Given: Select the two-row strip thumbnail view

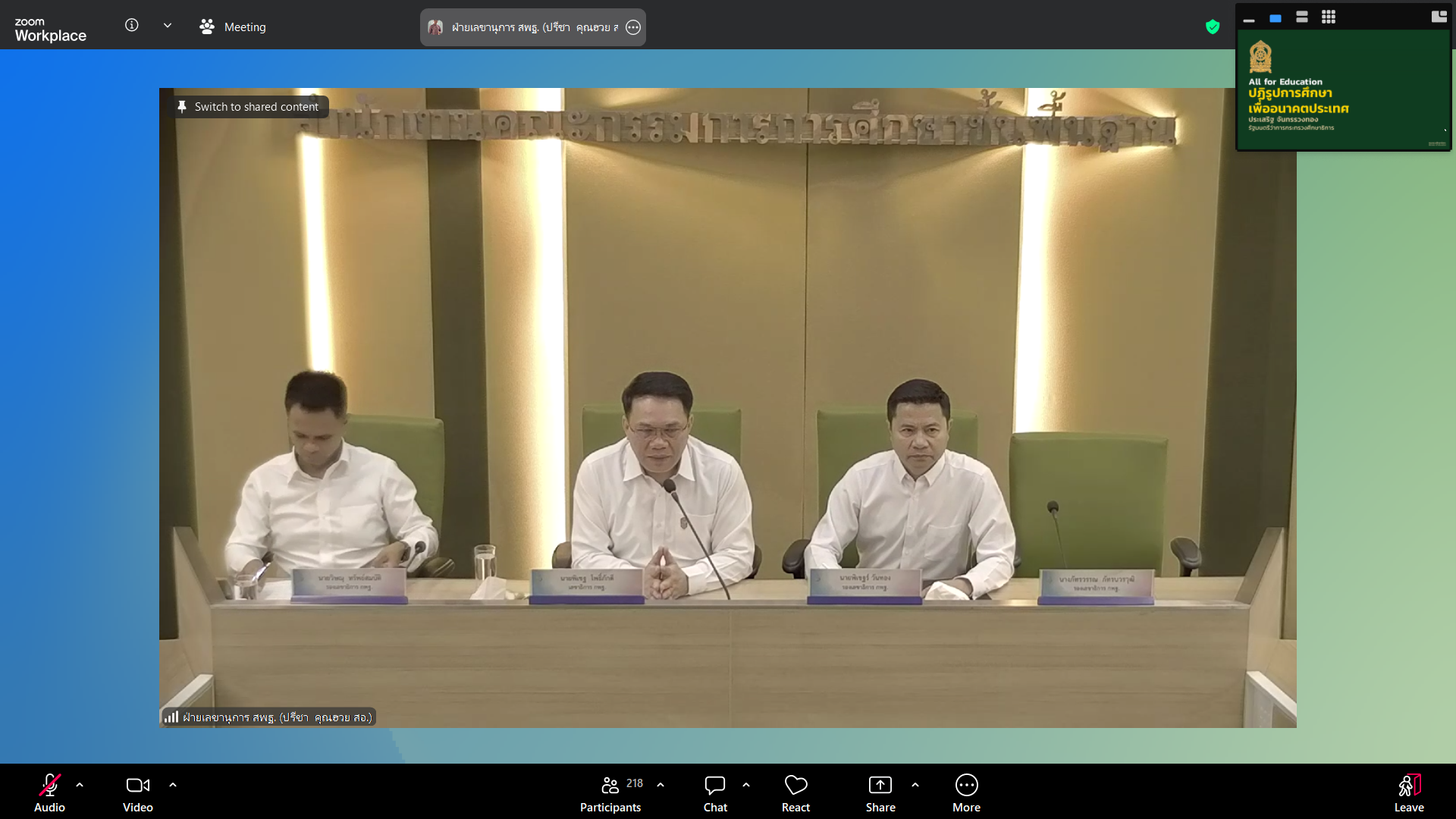Looking at the screenshot, I should coord(1302,17).
